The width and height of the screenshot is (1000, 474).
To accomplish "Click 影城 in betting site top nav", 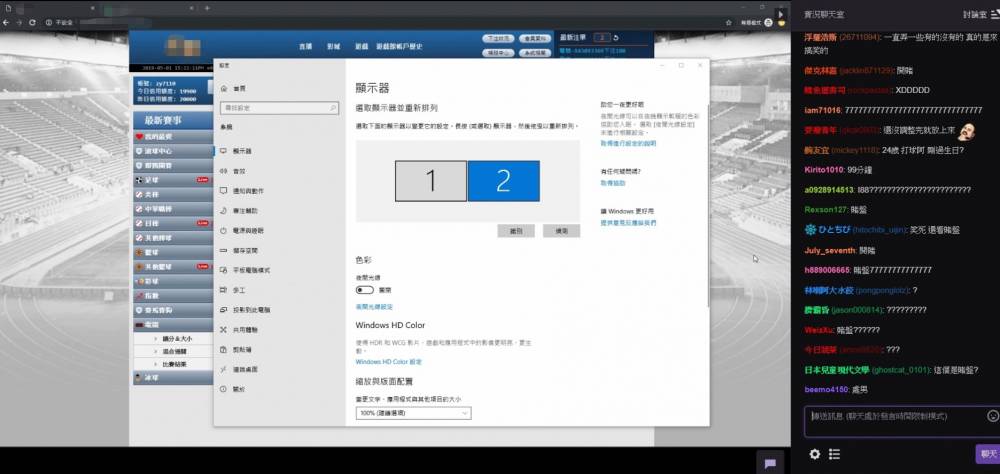I will point(334,47).
